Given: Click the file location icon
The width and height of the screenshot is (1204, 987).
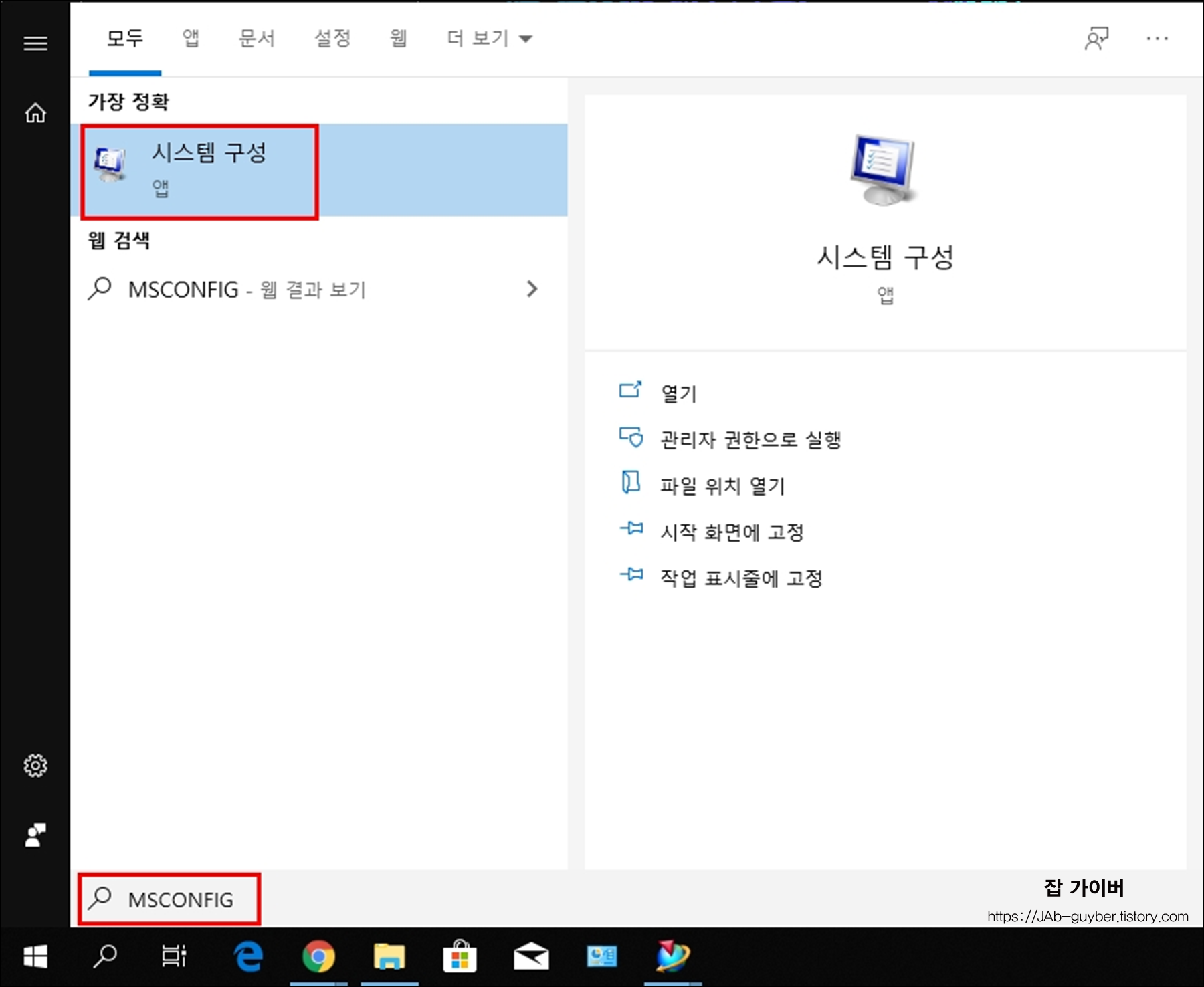Looking at the screenshot, I should [x=631, y=482].
